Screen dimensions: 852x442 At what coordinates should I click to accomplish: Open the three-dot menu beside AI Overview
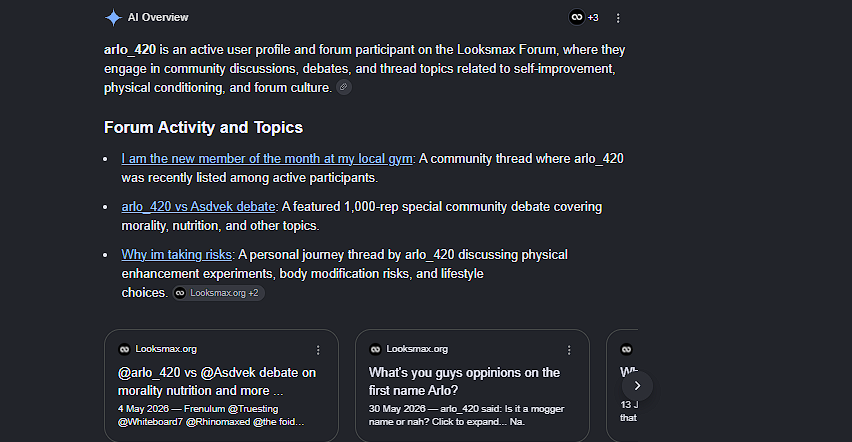pos(618,18)
